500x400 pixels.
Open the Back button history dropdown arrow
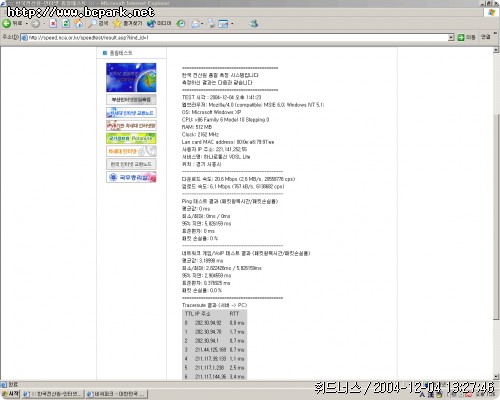tap(27, 24)
